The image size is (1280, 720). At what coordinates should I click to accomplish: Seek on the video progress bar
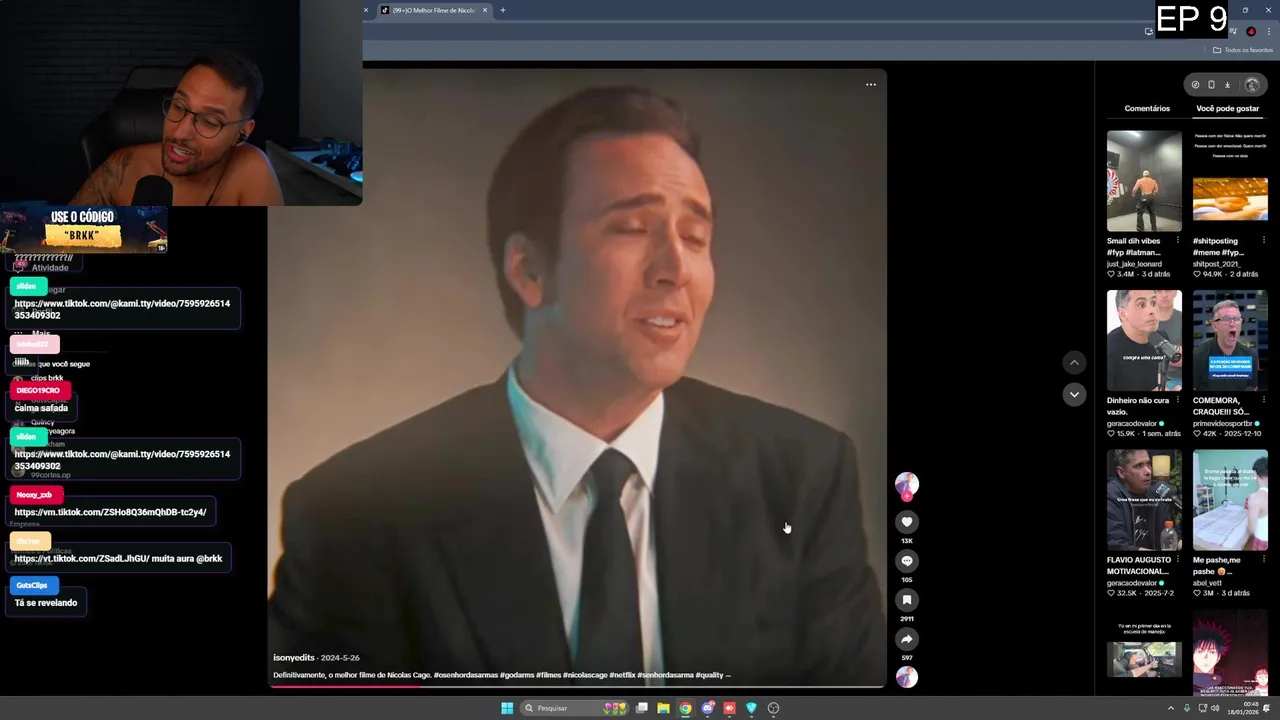[x=577, y=686]
